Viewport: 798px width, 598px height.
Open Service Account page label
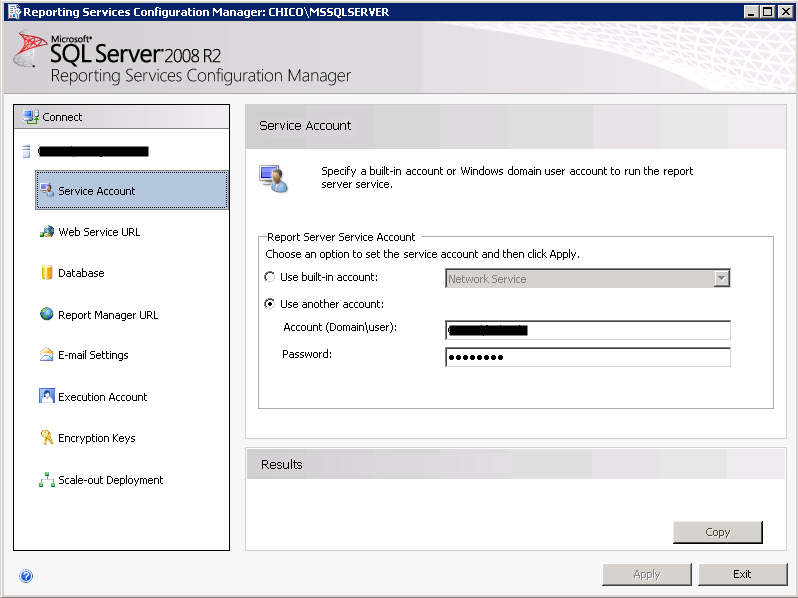(x=96, y=191)
